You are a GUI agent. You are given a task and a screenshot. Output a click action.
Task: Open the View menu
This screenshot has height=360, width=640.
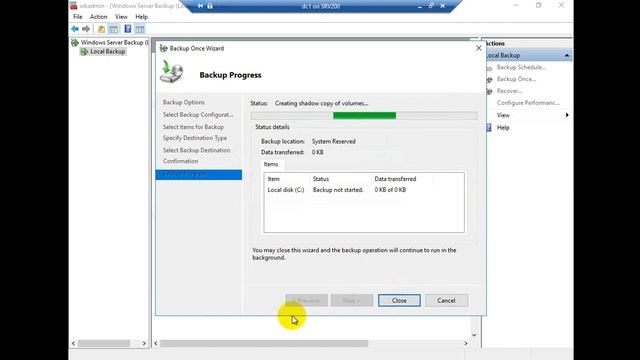pyautogui.click(x=121, y=17)
